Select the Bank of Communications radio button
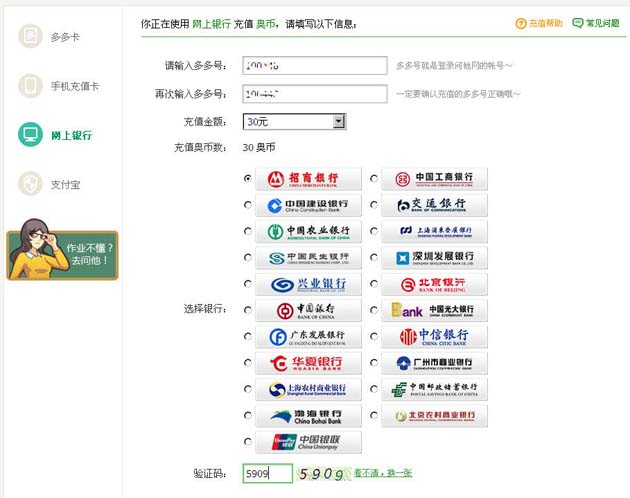The image size is (630, 498). point(374,205)
